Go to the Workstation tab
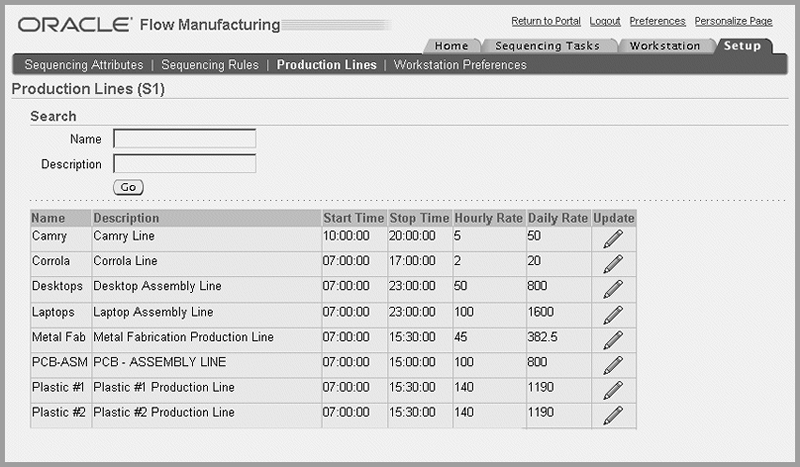 [665, 46]
